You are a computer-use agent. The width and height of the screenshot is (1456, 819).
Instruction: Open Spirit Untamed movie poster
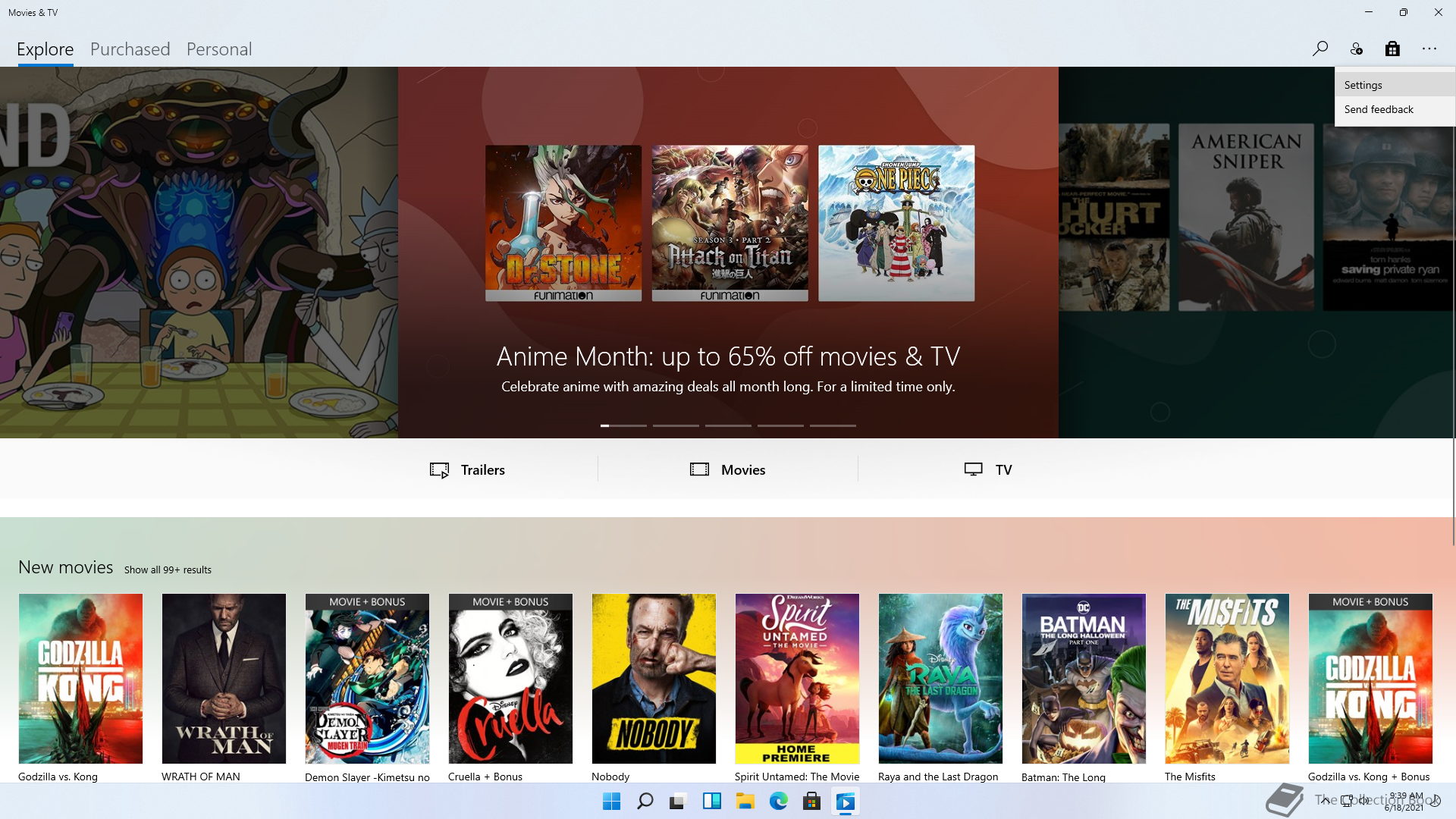797,679
